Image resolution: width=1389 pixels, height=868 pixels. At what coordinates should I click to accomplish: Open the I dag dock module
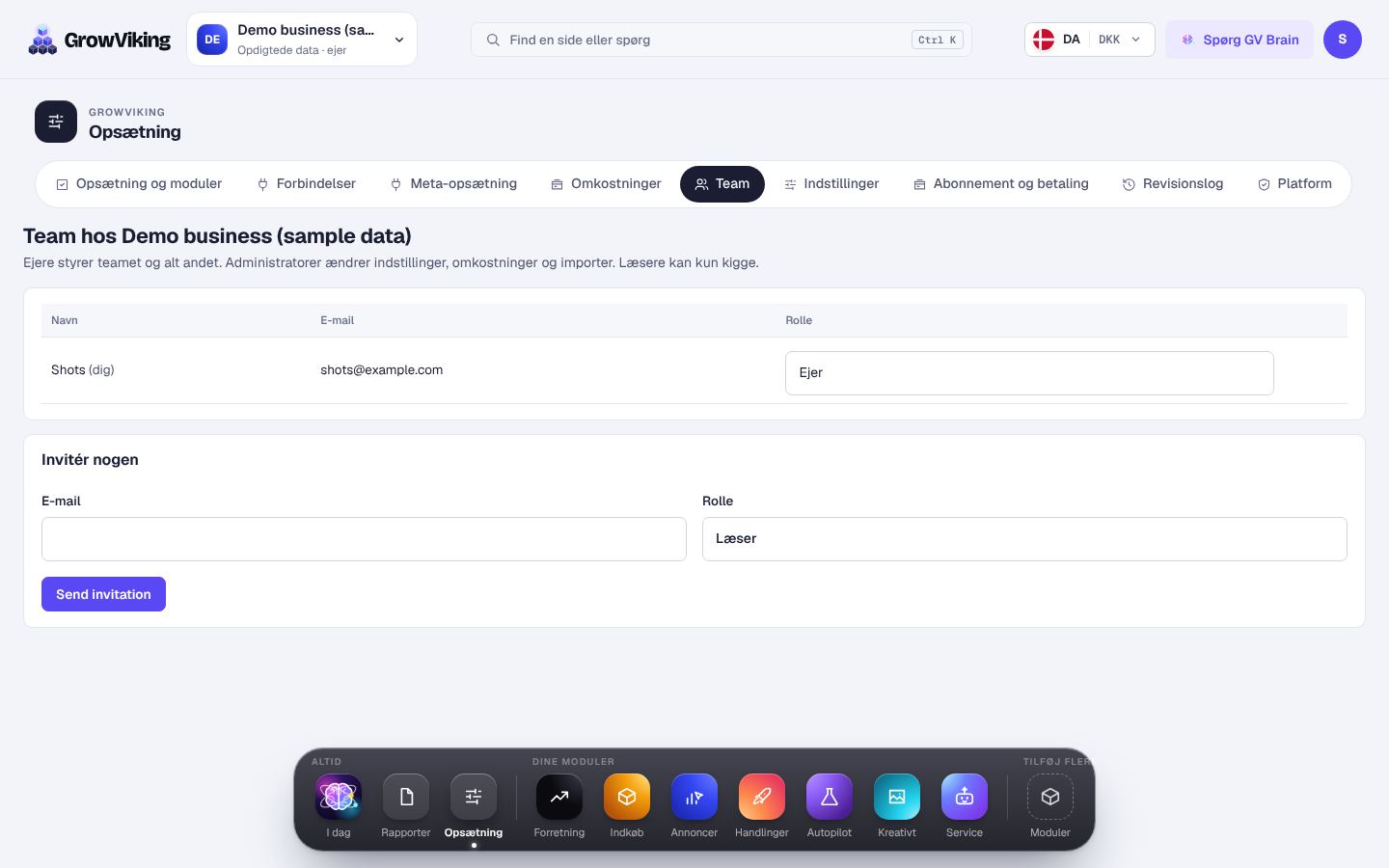point(339,797)
